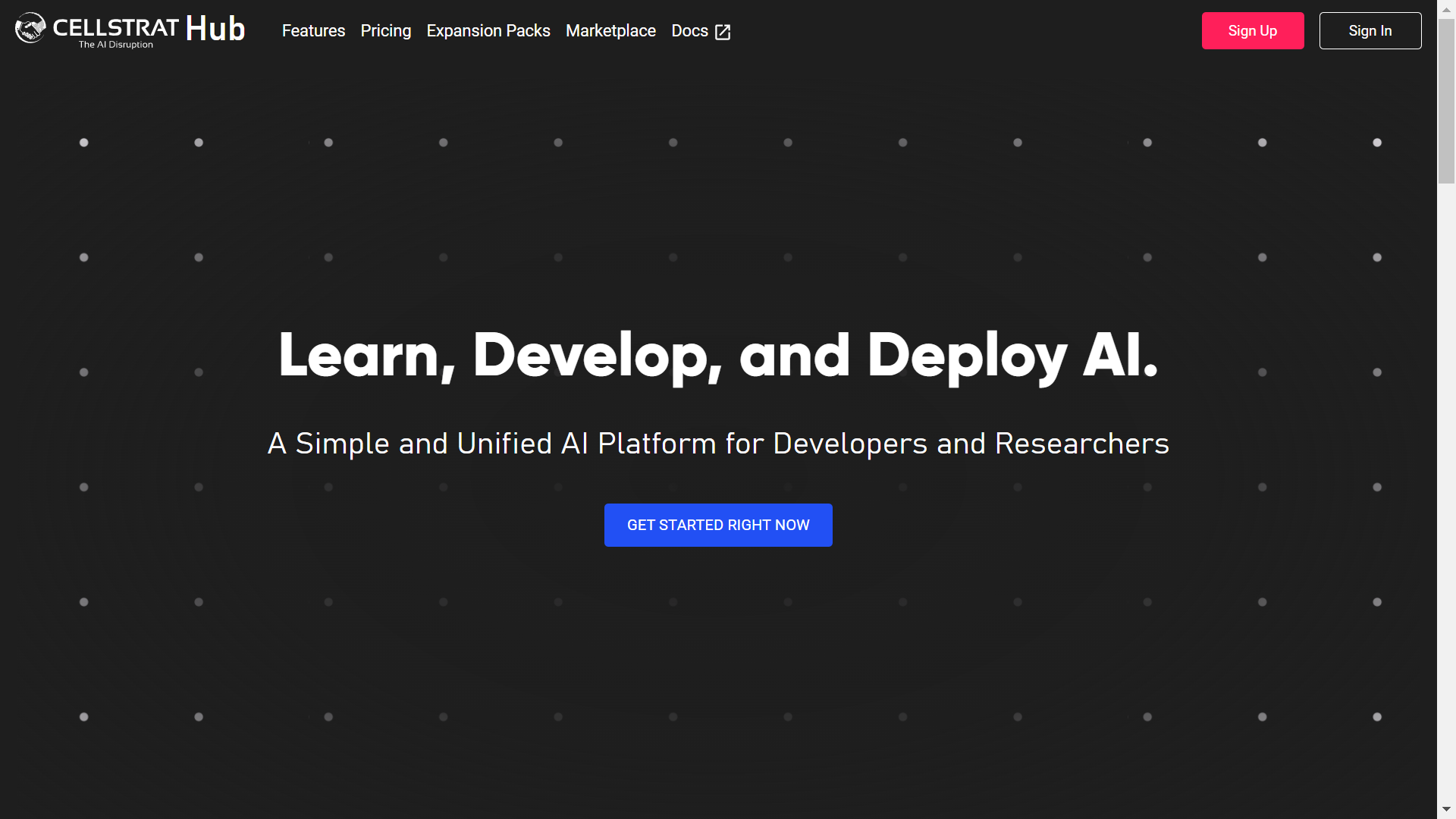Click the "Learn, Develop, and Deploy AI." headline
The image size is (1456, 819).
pos(718,355)
